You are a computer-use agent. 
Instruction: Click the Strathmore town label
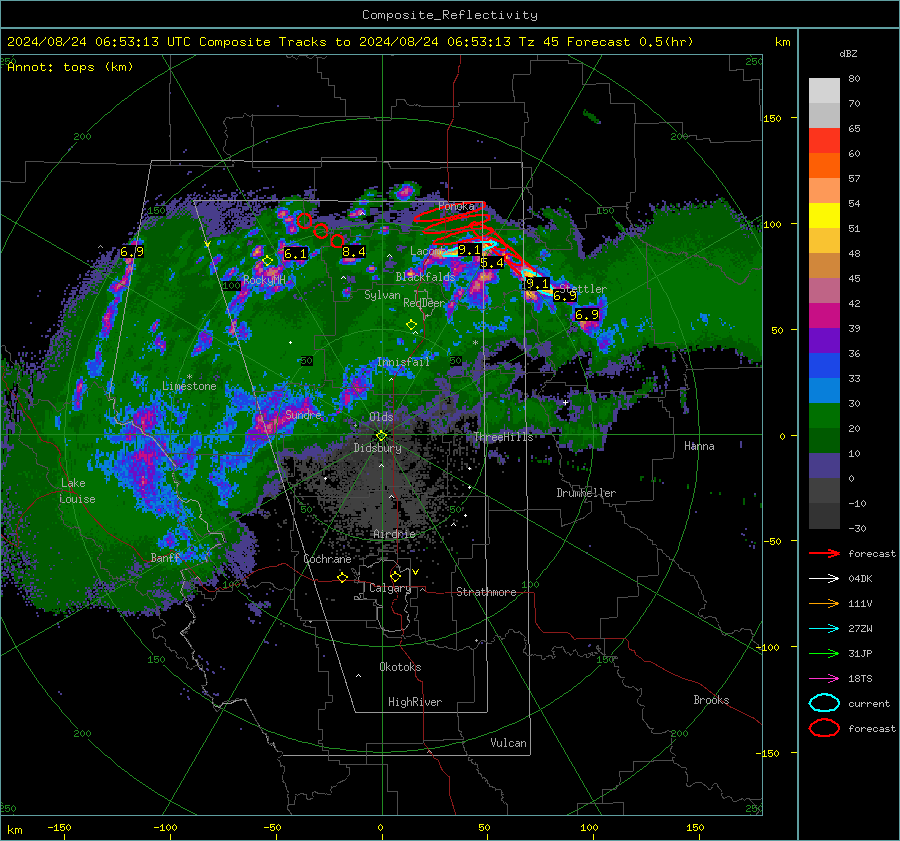(486, 592)
